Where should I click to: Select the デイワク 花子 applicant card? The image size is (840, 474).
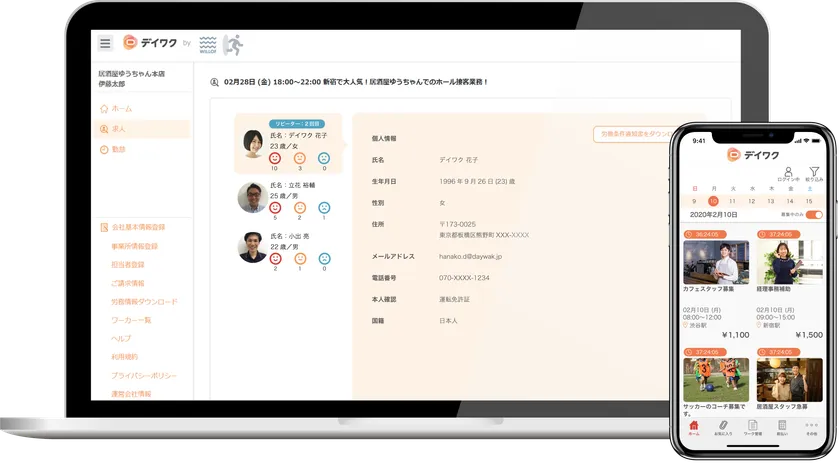click(288, 144)
